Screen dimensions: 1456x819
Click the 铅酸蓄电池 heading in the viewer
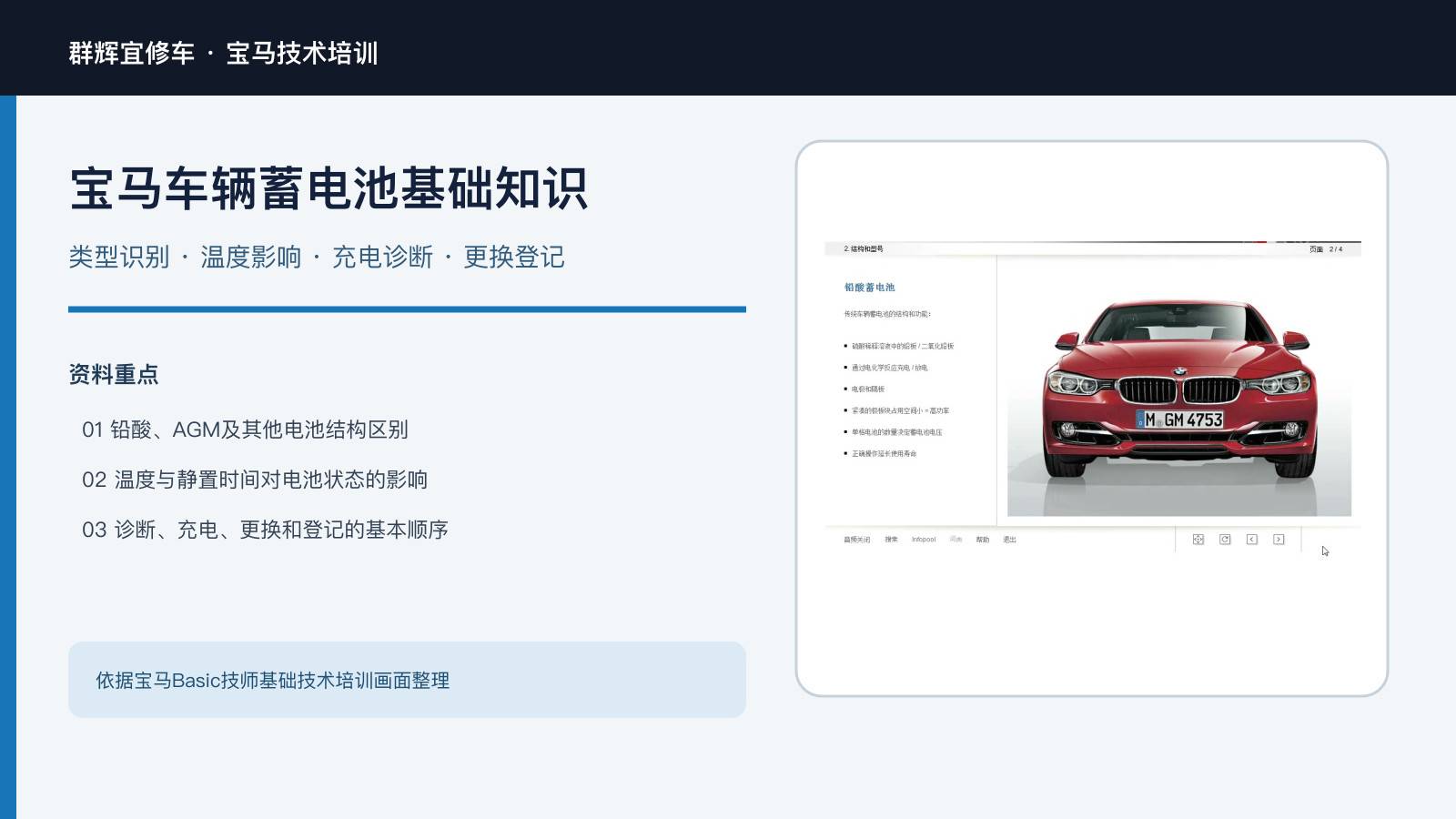click(x=869, y=288)
